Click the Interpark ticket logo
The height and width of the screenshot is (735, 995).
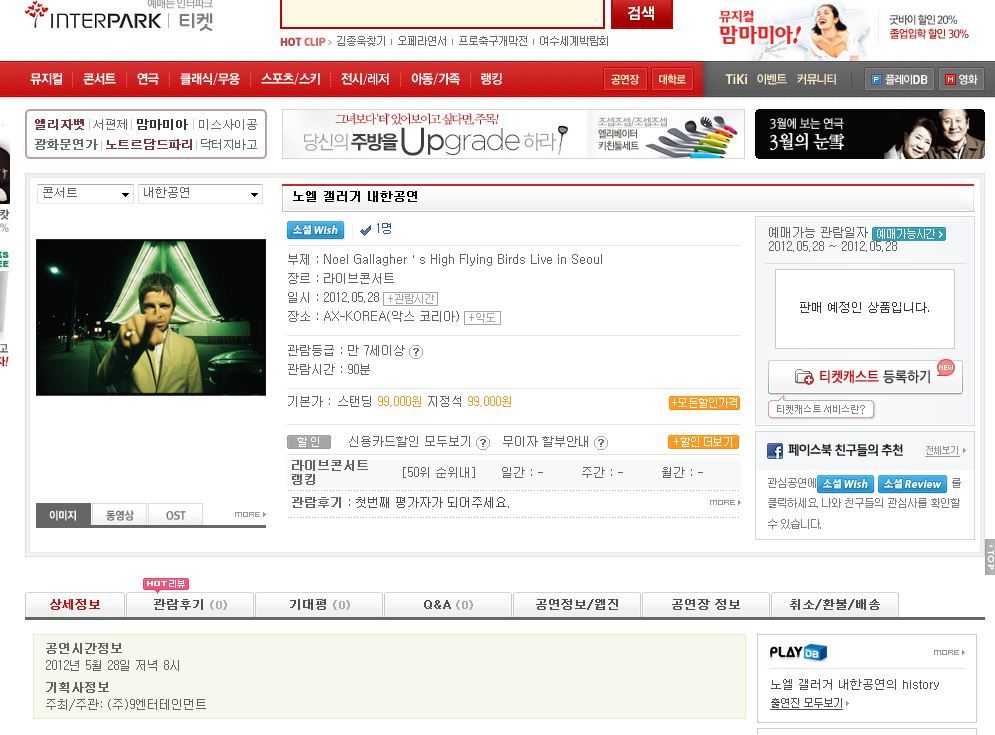point(119,17)
